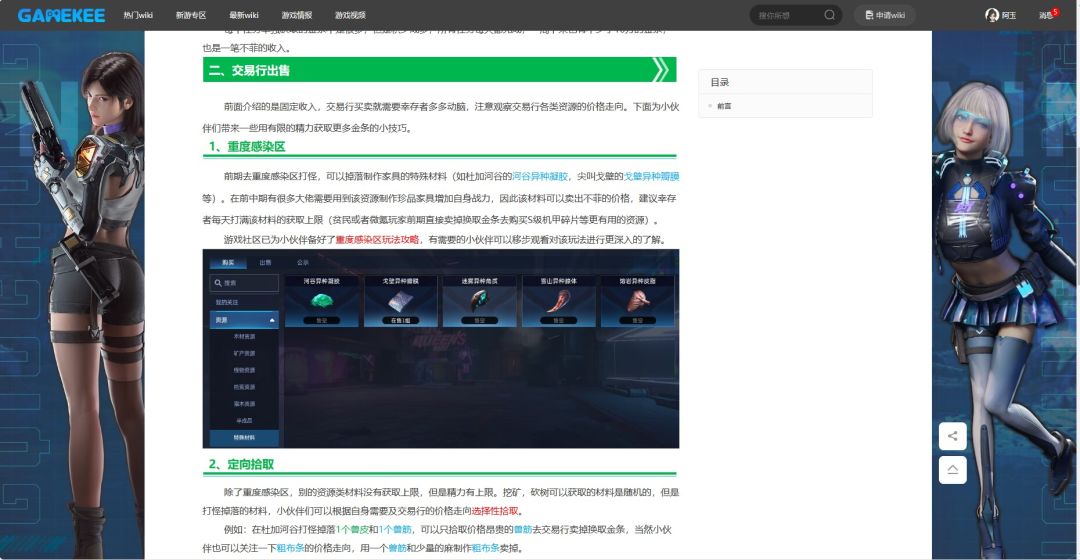Click the back-to-top arrow button
Image resolution: width=1080 pixels, height=560 pixels.
[953, 470]
